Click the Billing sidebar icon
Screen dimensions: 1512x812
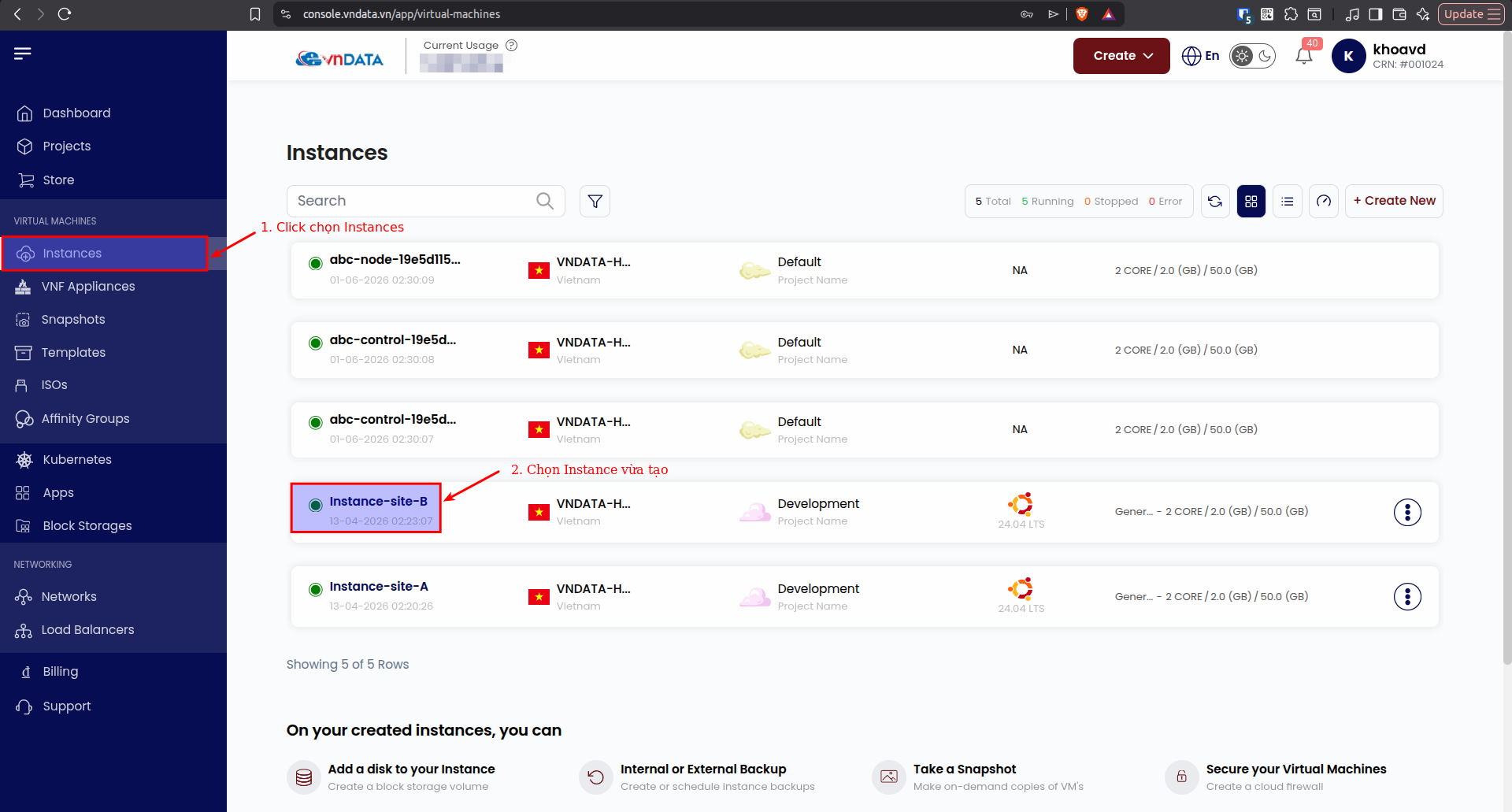[x=25, y=672]
